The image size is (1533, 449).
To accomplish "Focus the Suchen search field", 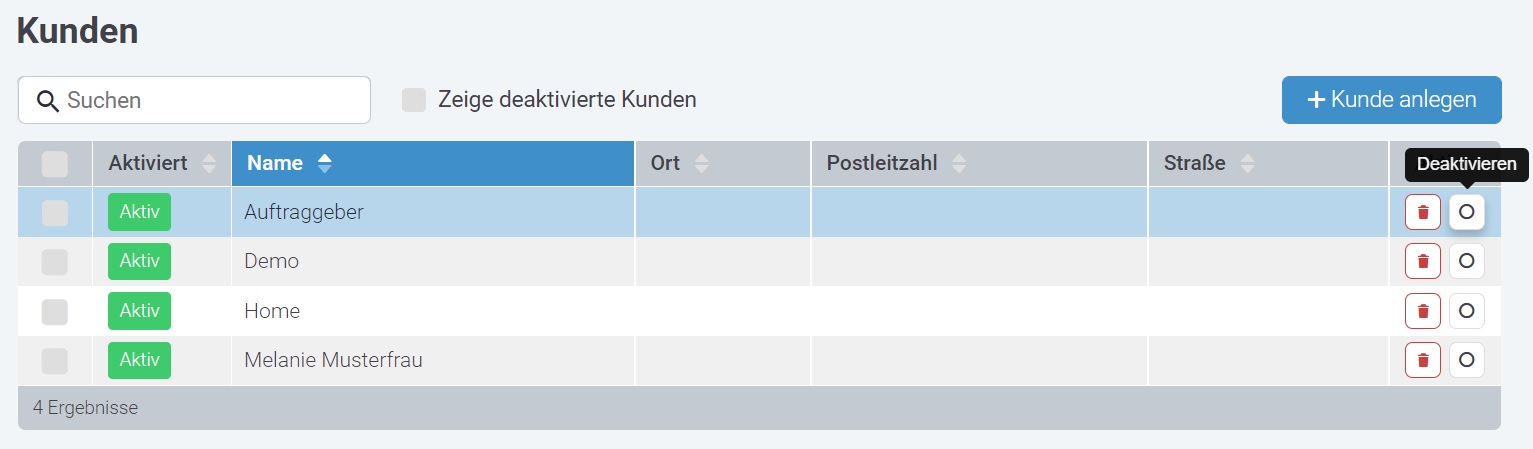I will pyautogui.click(x=194, y=100).
